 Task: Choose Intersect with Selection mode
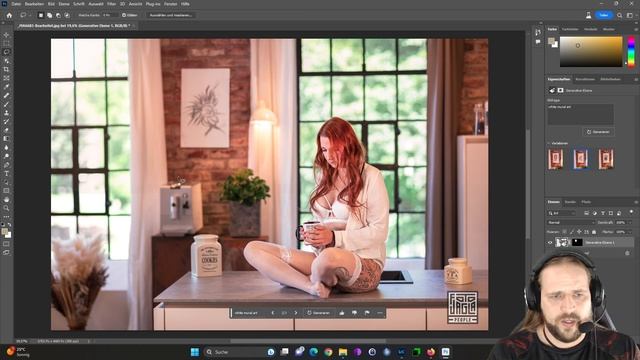(x=67, y=15)
